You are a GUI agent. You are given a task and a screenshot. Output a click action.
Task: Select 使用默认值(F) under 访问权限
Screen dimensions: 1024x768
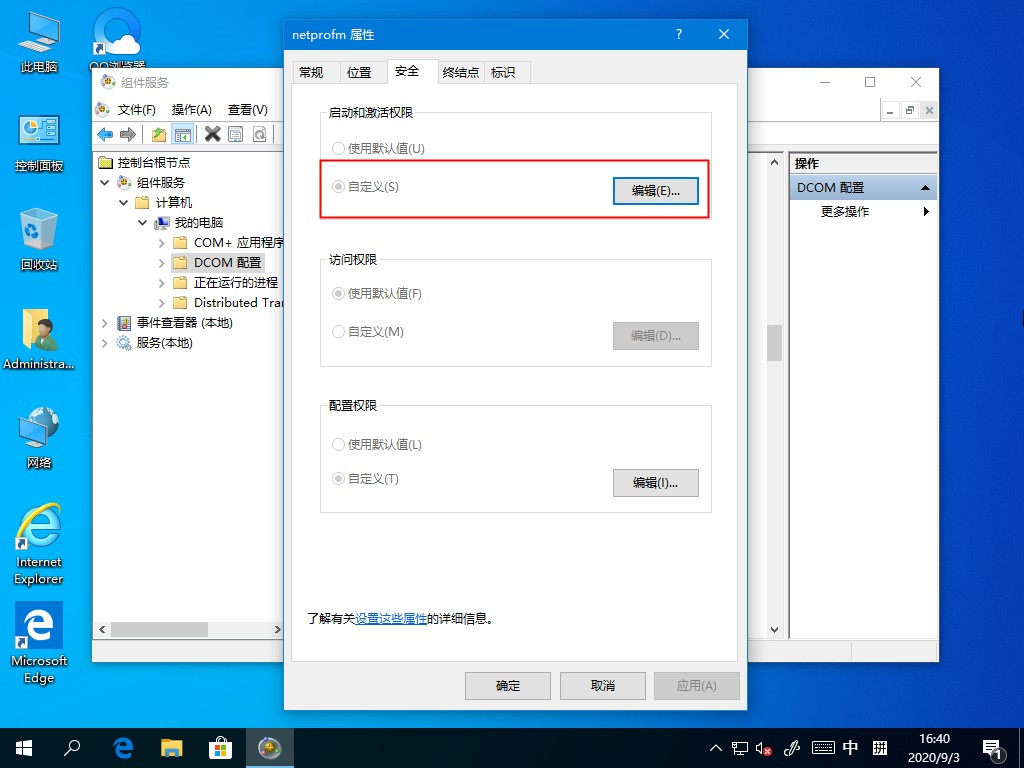(x=338, y=294)
